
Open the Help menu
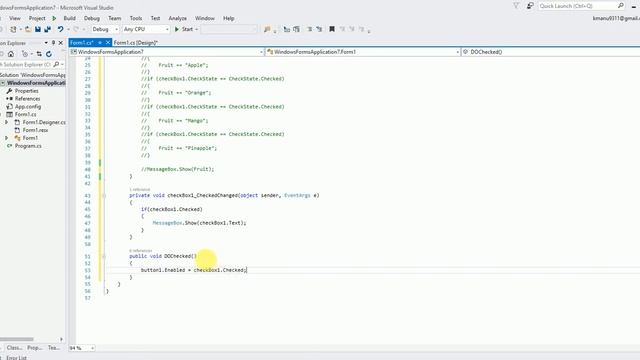229,18
